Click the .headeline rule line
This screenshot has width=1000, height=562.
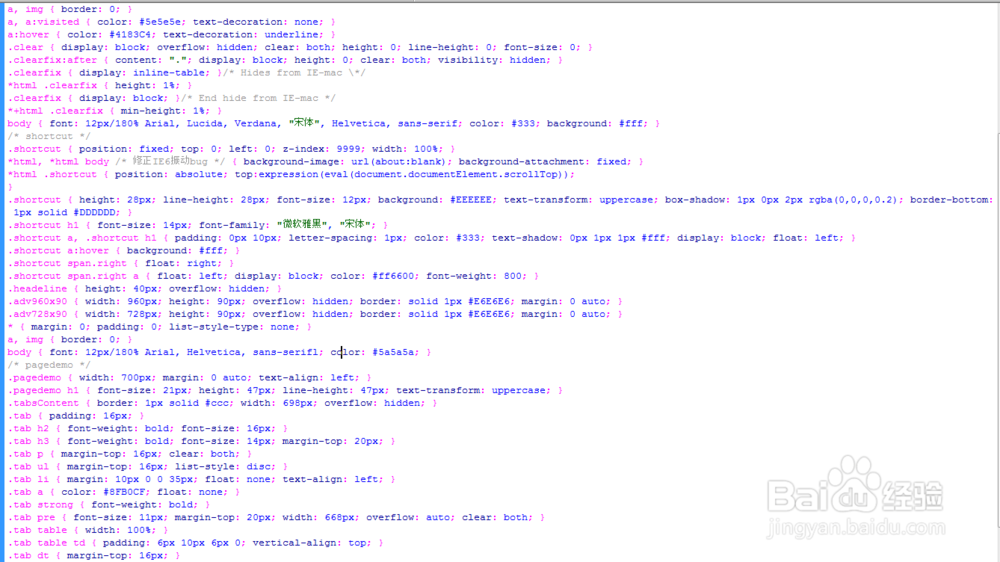[x=144, y=289]
